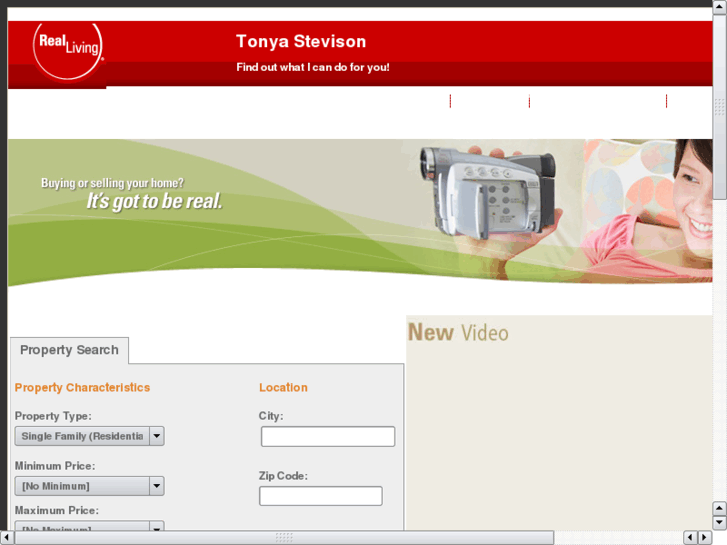This screenshot has width=727, height=545.
Task: Click 'Find out what I can do for you!'
Action: tap(313, 67)
